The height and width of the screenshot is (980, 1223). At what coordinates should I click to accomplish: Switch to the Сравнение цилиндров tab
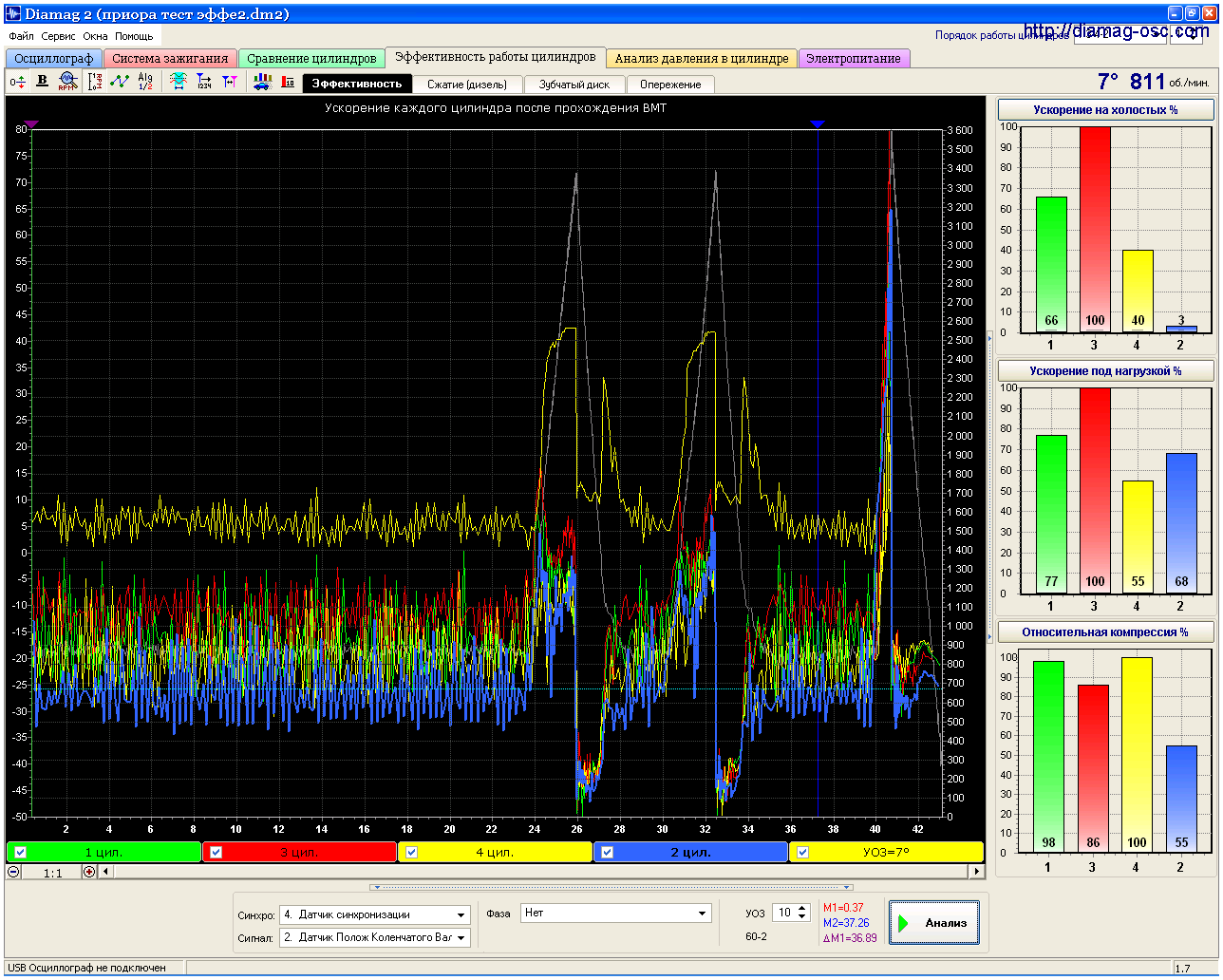pyautogui.click(x=311, y=59)
